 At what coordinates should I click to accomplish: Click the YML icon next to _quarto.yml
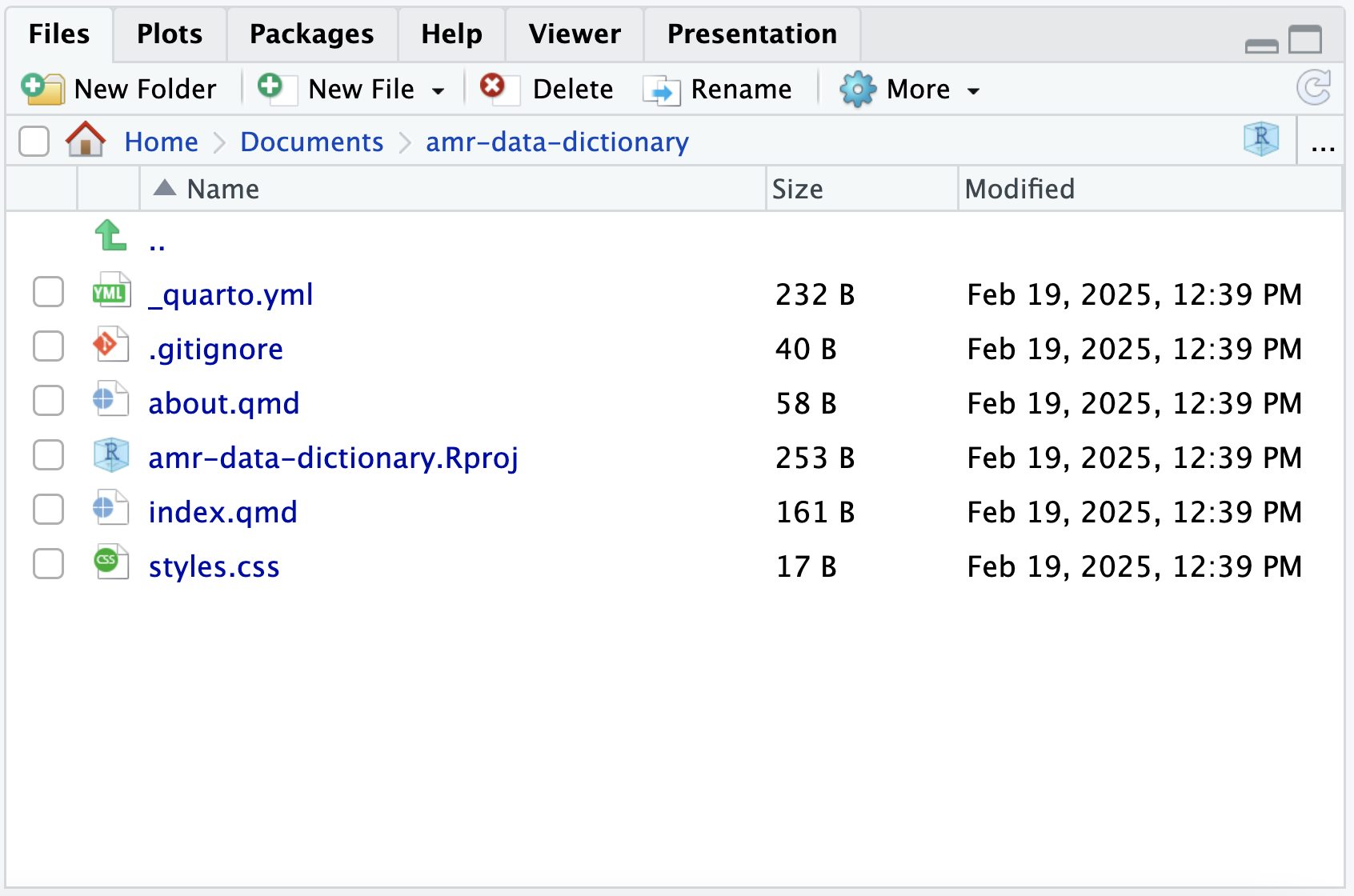(x=110, y=291)
